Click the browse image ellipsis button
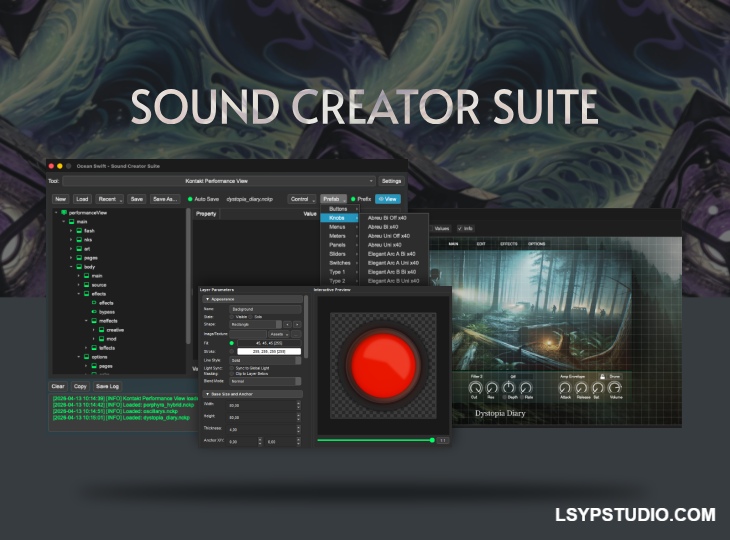 click(x=297, y=334)
